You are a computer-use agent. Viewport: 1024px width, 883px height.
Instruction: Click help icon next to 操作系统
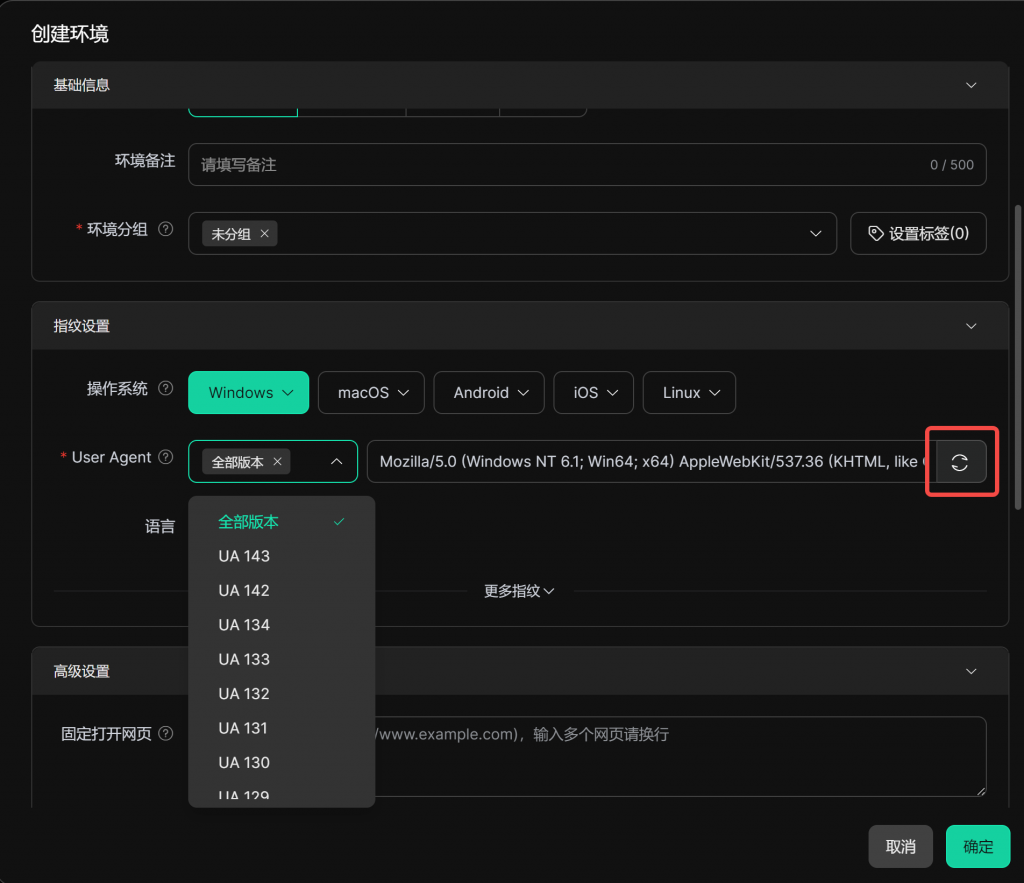tap(166, 388)
